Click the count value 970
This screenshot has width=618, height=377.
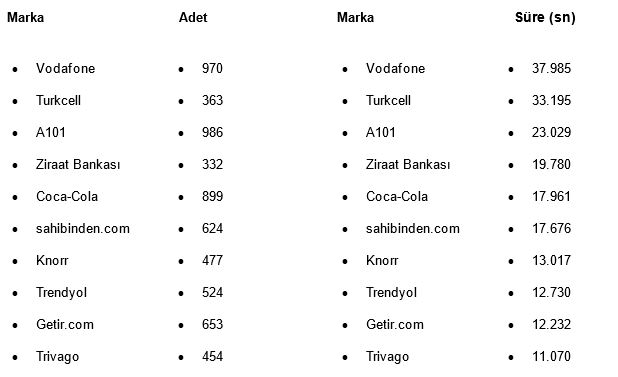[212, 68]
